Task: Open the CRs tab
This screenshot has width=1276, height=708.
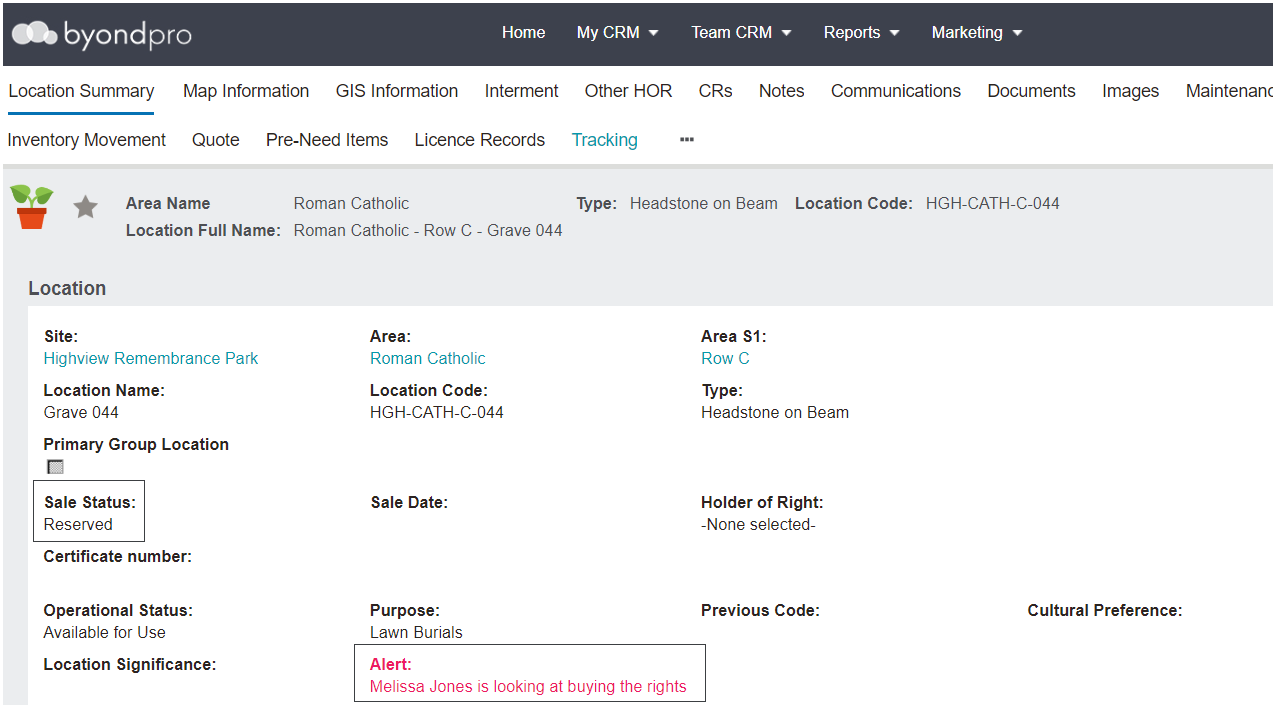Action: coord(716,91)
